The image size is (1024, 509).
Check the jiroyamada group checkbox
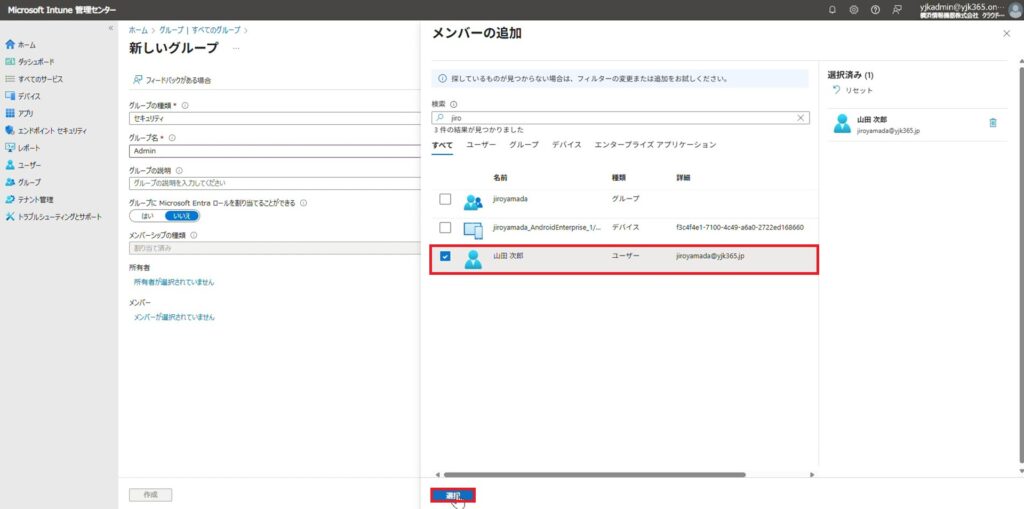(445, 199)
